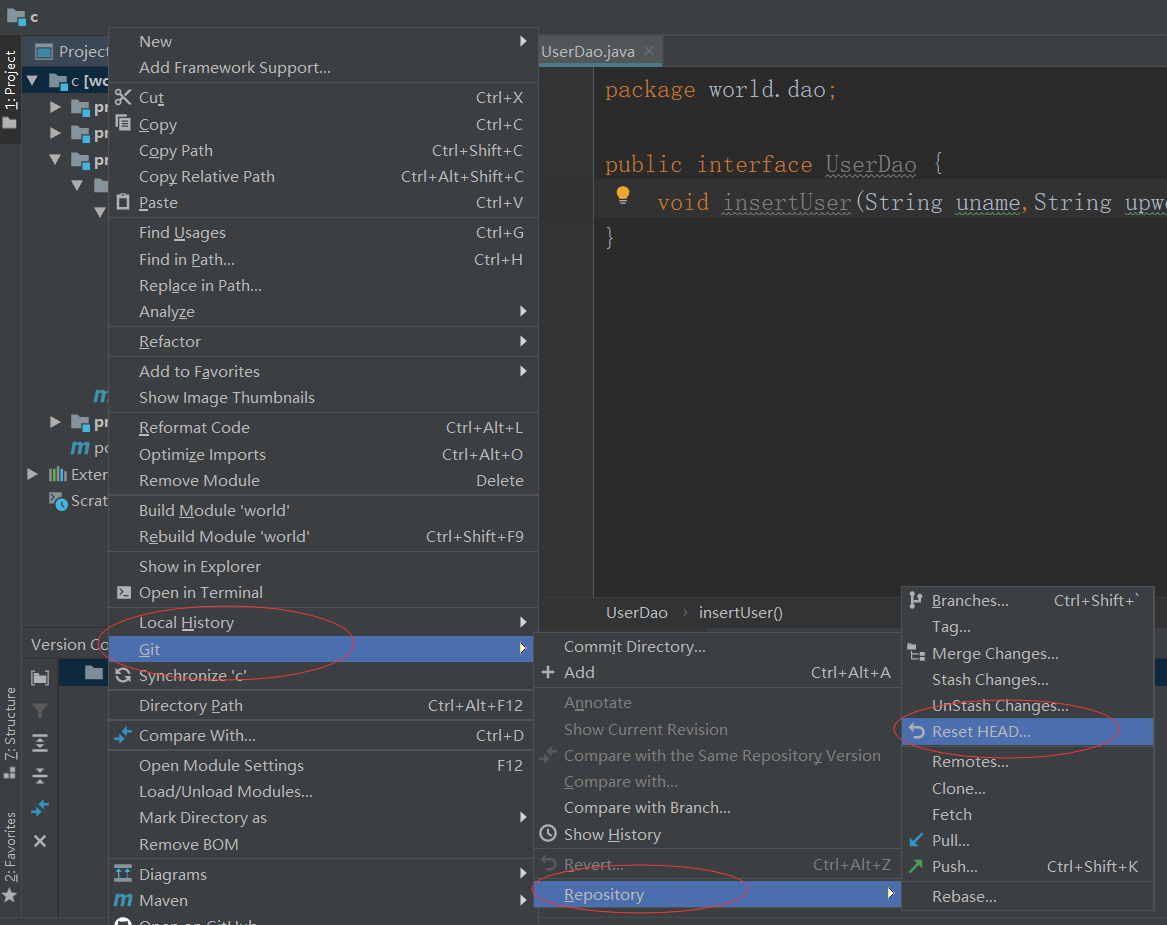Screen dimensions: 1167x925
Task: Click the clock icon beside Show History
Action: [x=548, y=833]
